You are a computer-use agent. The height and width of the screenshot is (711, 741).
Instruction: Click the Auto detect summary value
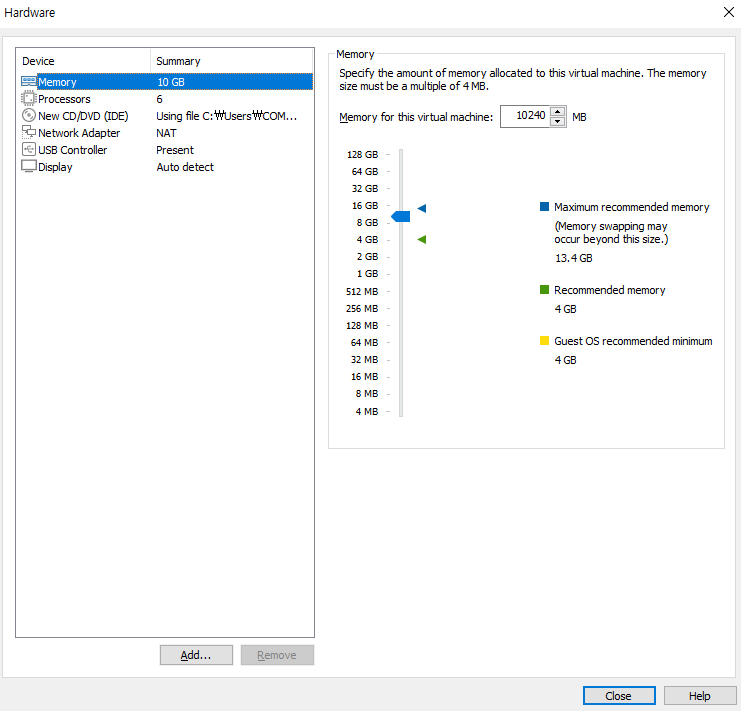pos(185,167)
